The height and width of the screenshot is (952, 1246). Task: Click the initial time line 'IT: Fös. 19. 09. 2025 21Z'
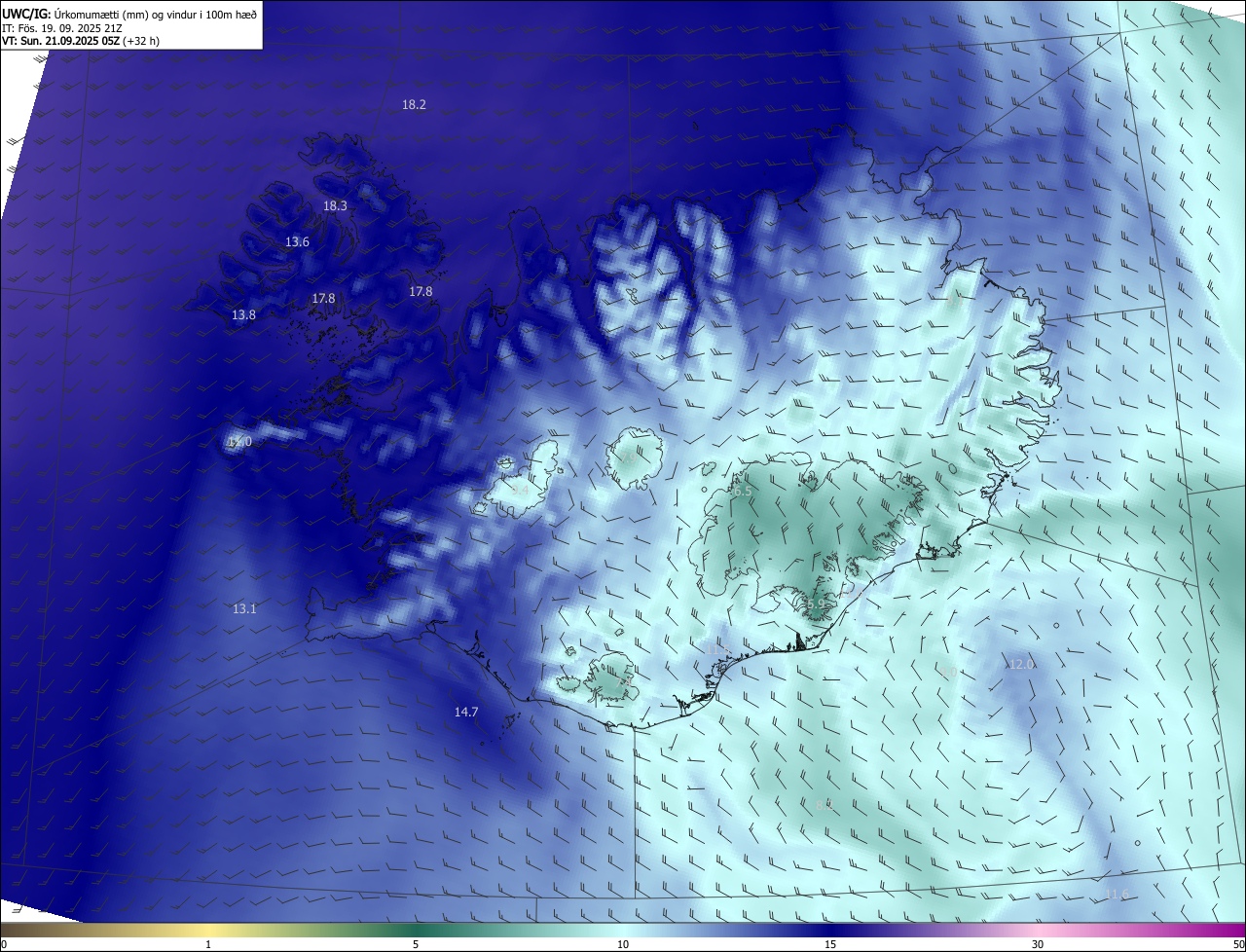(x=60, y=28)
